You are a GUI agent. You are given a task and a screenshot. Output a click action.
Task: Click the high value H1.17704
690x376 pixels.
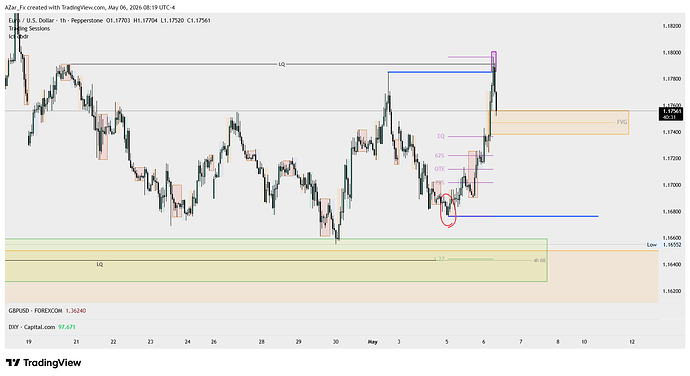tap(144, 20)
